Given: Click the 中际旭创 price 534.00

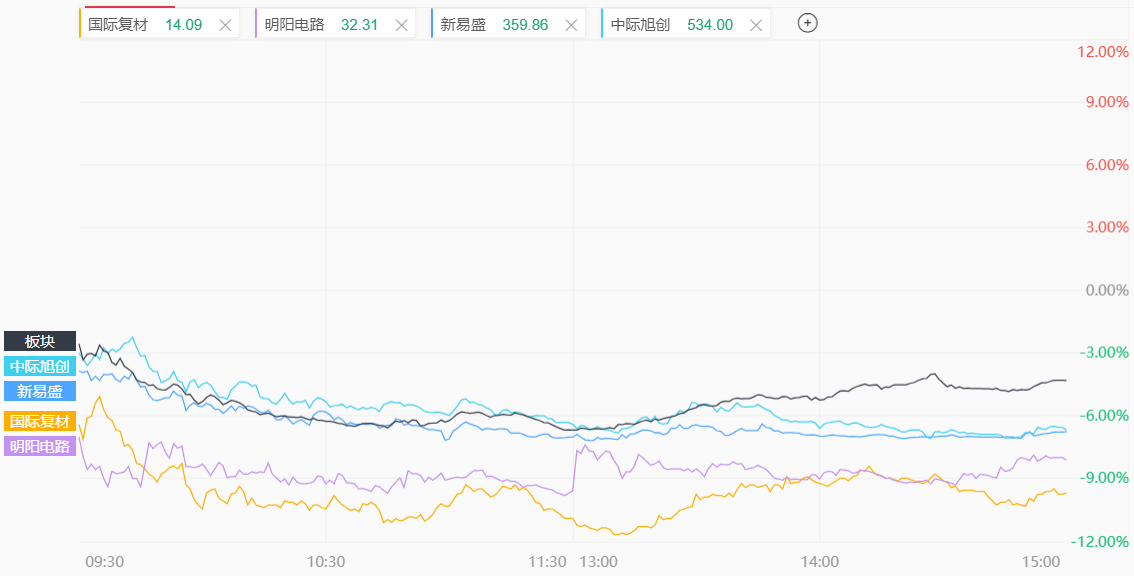Looking at the screenshot, I should tap(710, 25).
